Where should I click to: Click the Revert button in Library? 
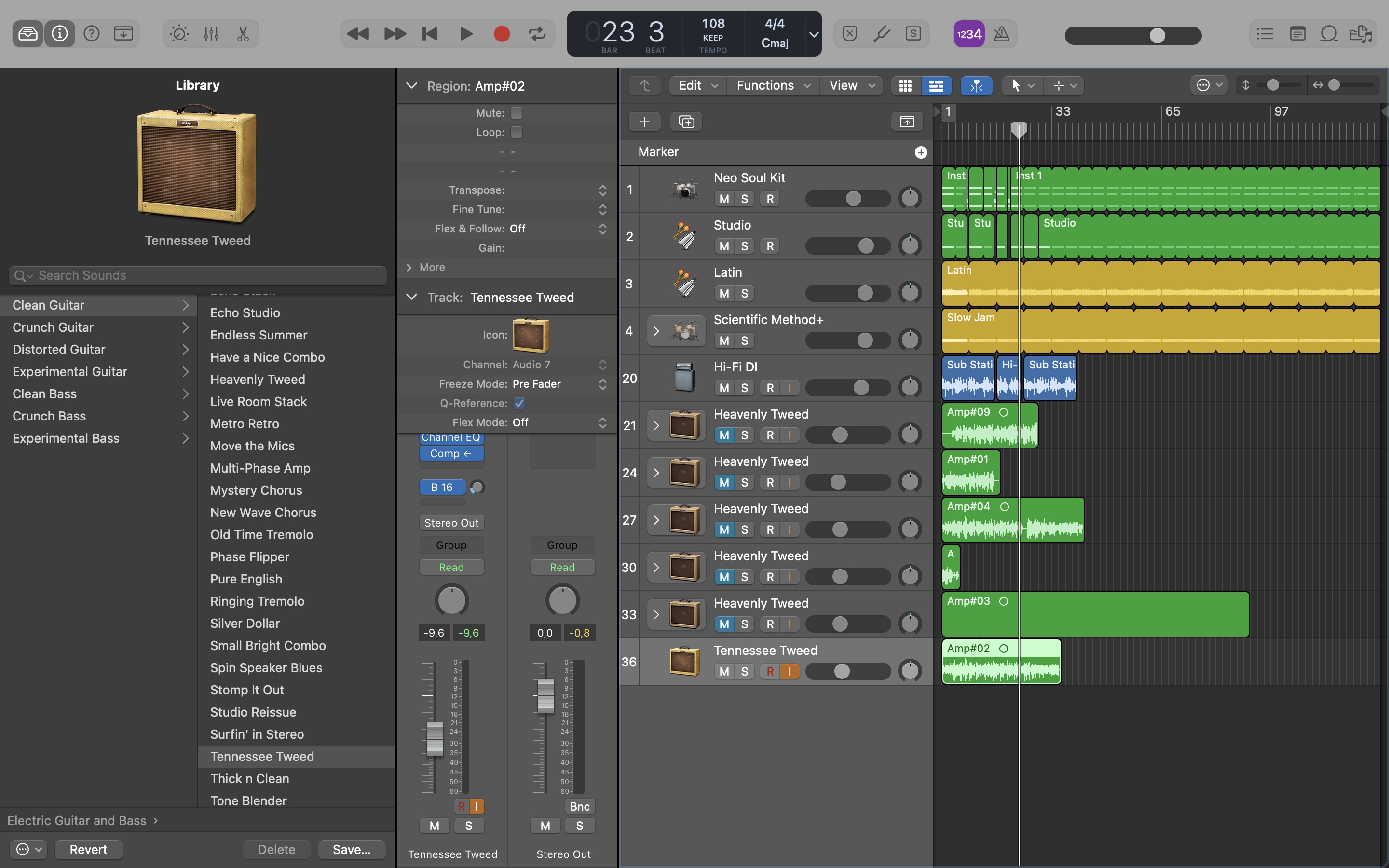pyautogui.click(x=88, y=849)
